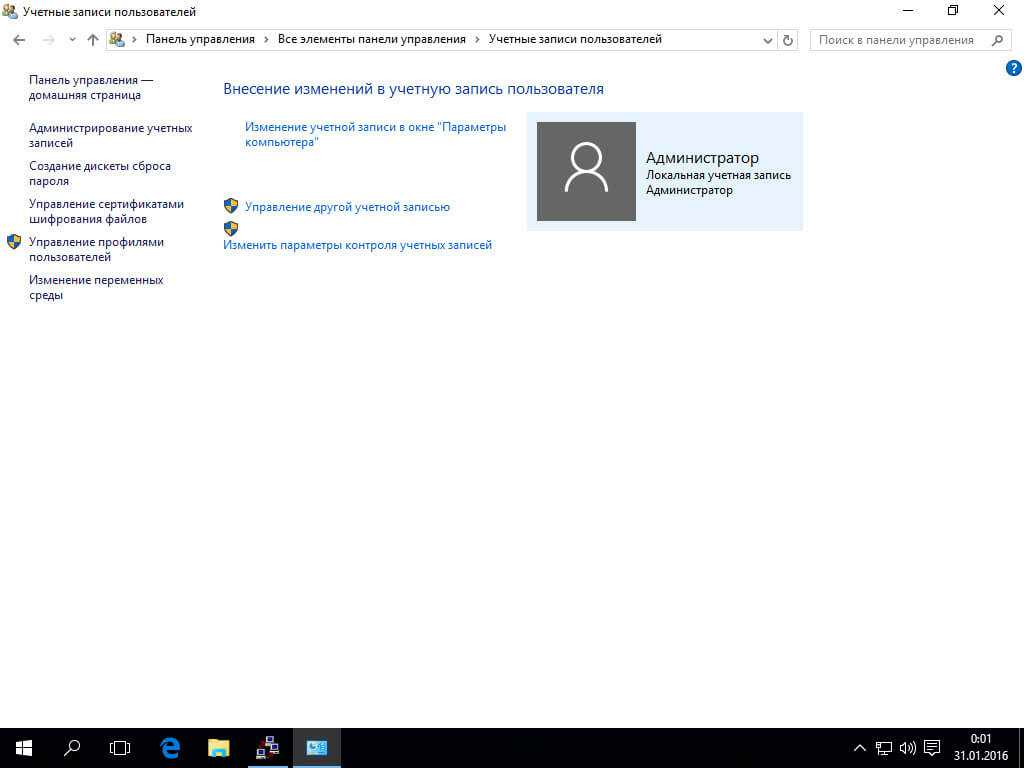Viewport: 1024px width, 768px height.
Task: Click the Administrator account avatar picture
Action: [586, 171]
